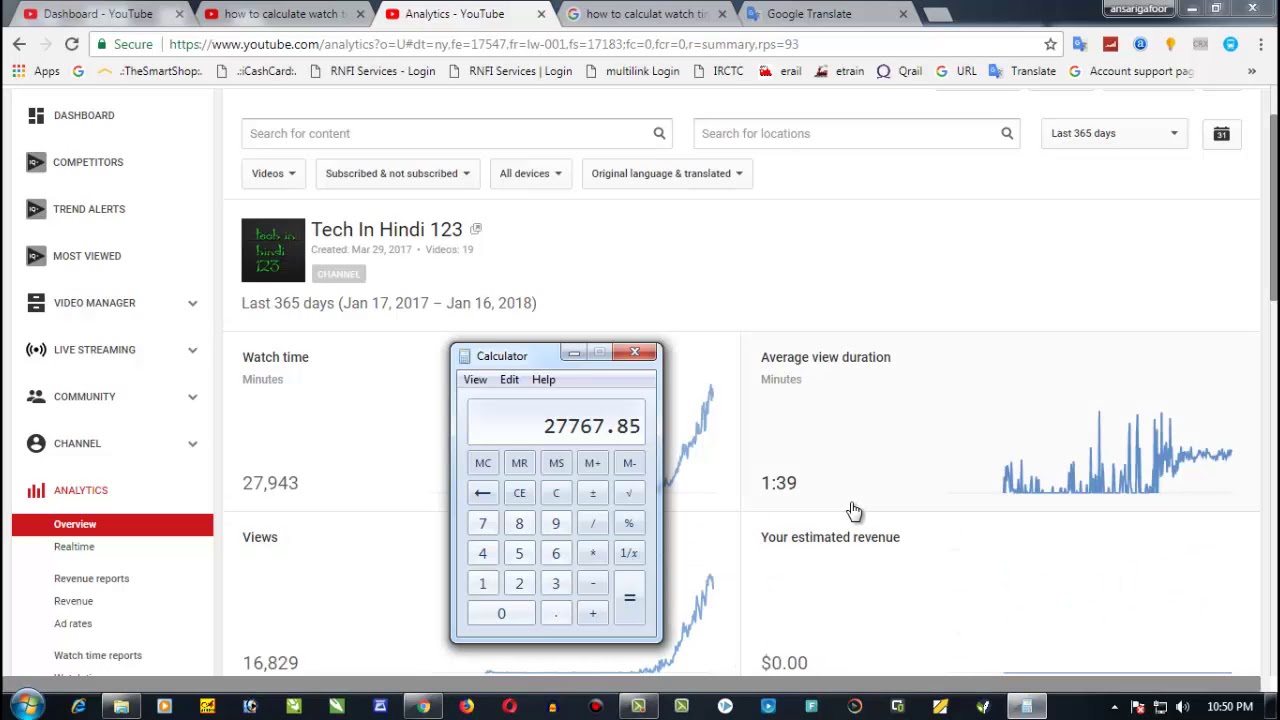
Task: Bookmark this page with the star icon
Action: [1050, 44]
